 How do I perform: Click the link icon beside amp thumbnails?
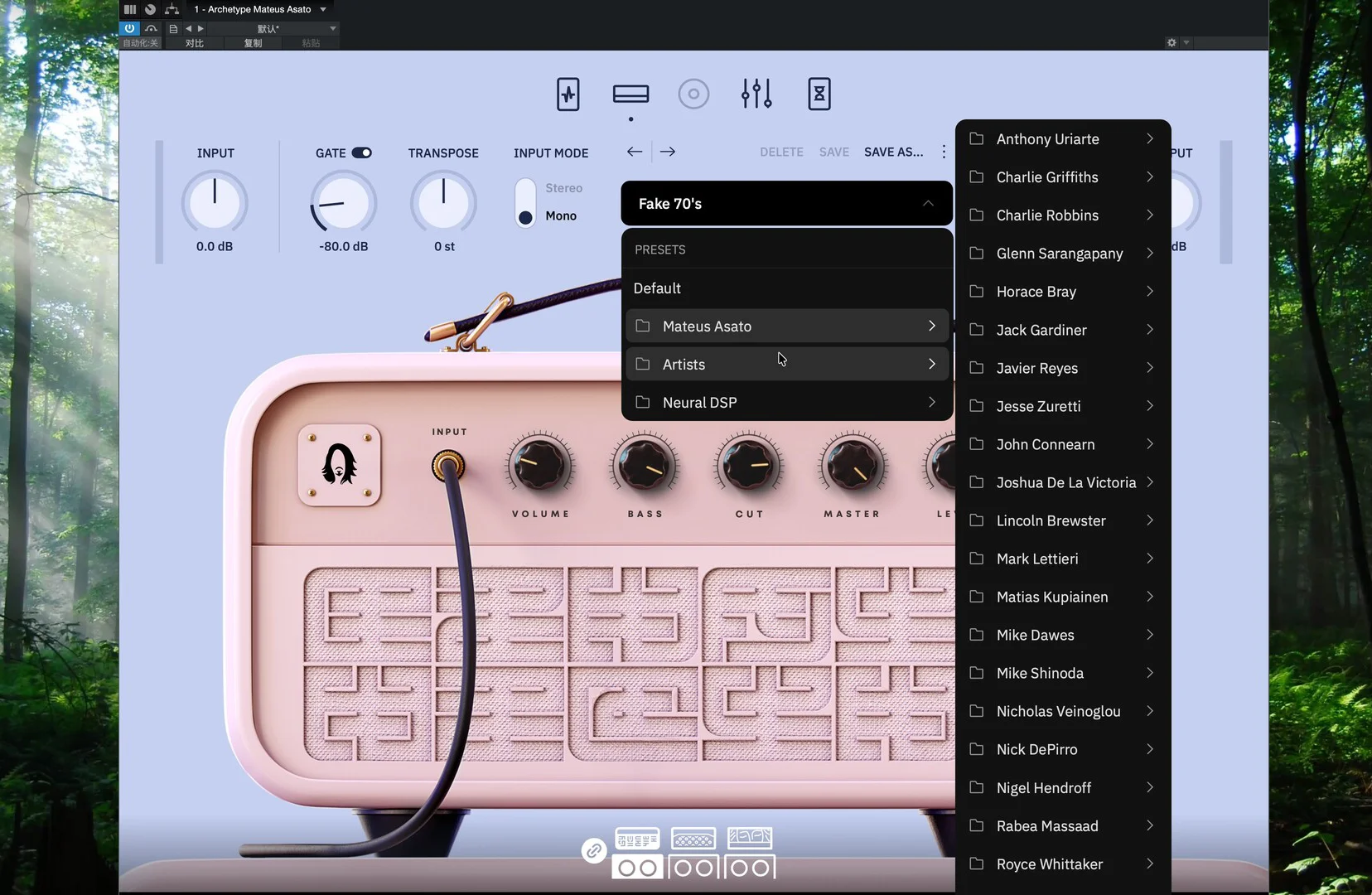click(593, 850)
